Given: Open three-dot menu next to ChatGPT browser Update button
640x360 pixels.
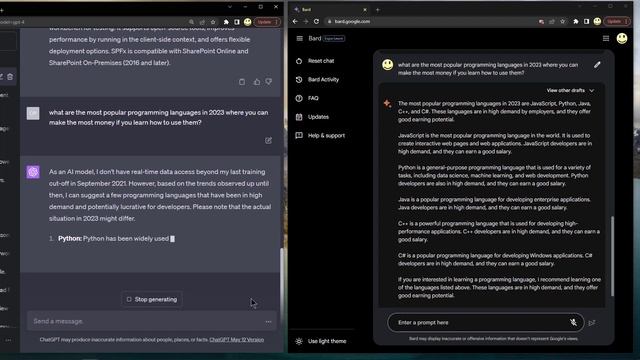Looking at the screenshot, I should [x=276, y=22].
